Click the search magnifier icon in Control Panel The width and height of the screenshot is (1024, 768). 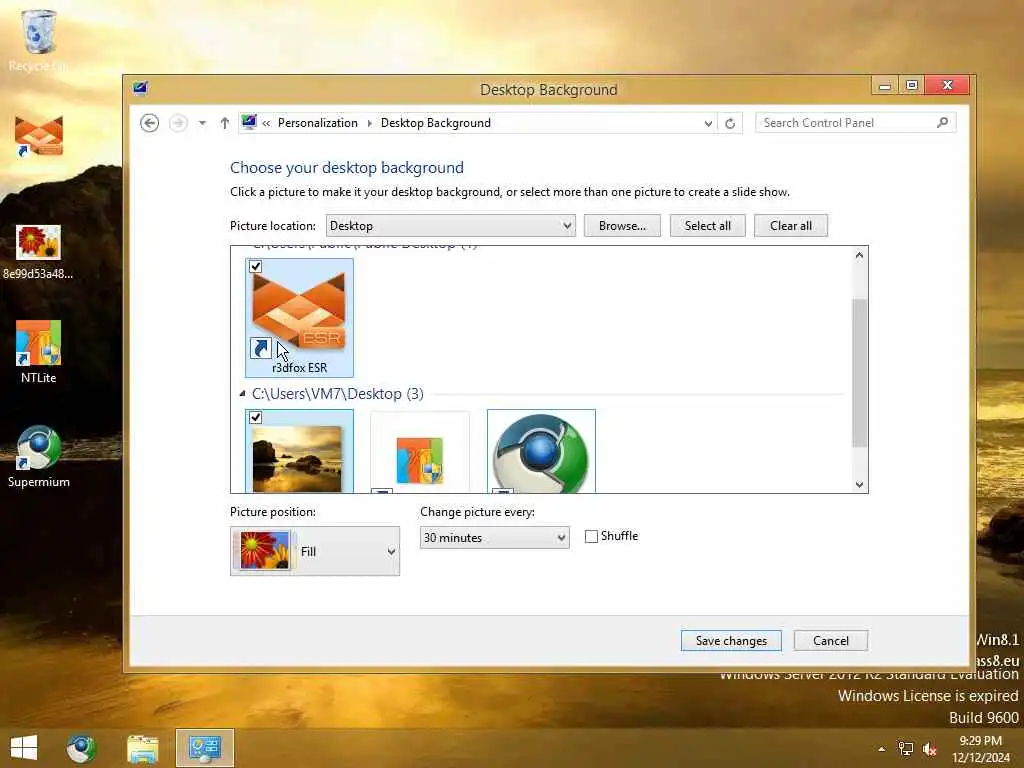tap(942, 122)
